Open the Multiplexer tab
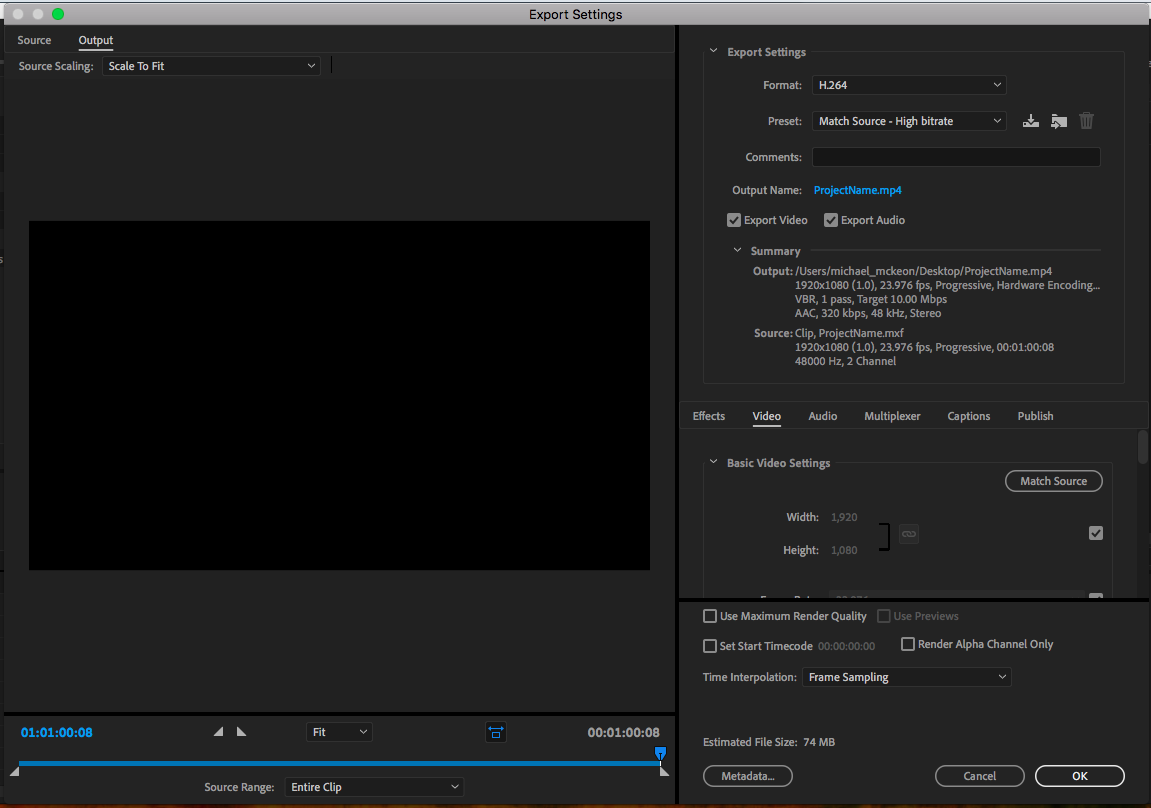 click(x=892, y=416)
